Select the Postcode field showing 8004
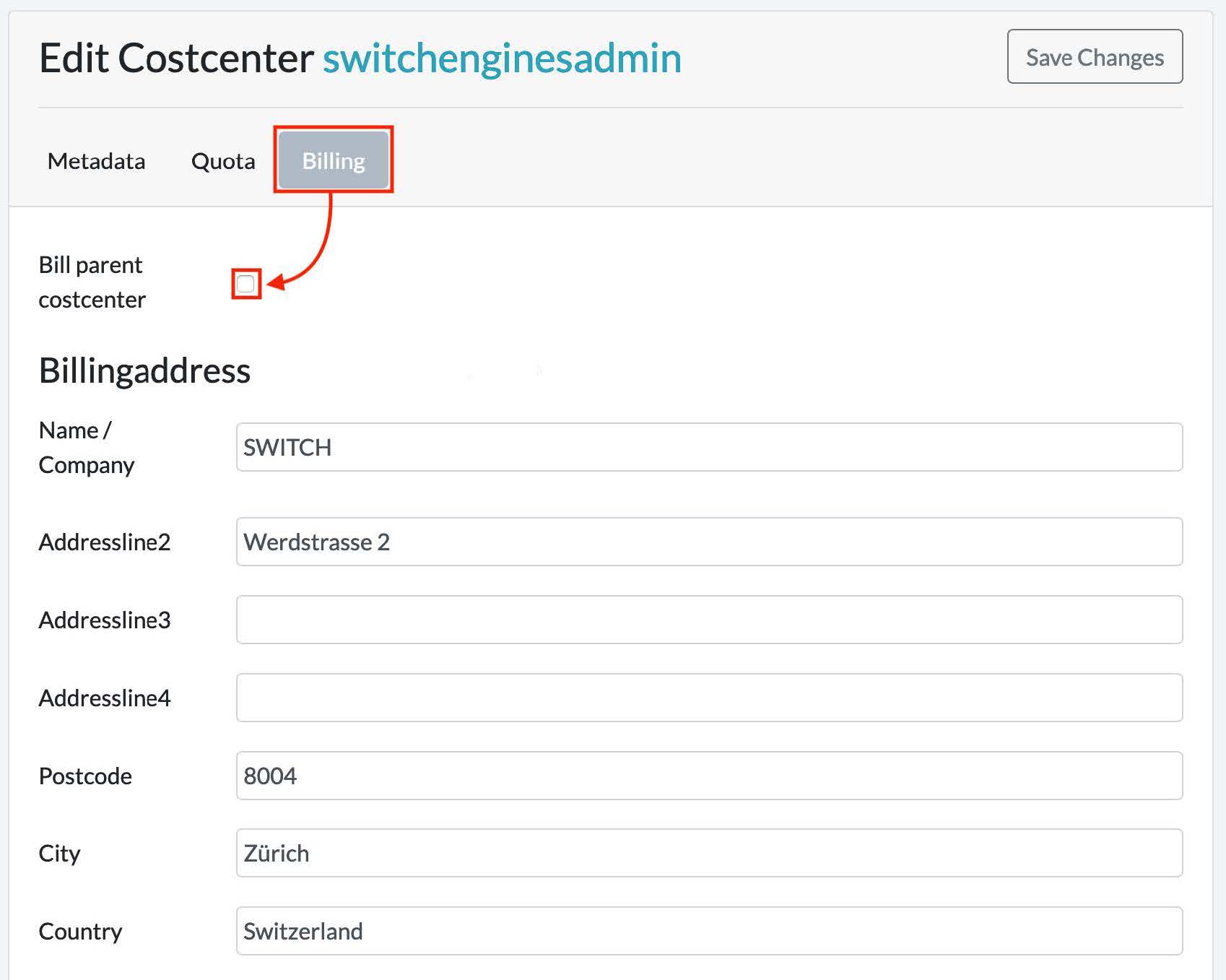 click(x=709, y=776)
